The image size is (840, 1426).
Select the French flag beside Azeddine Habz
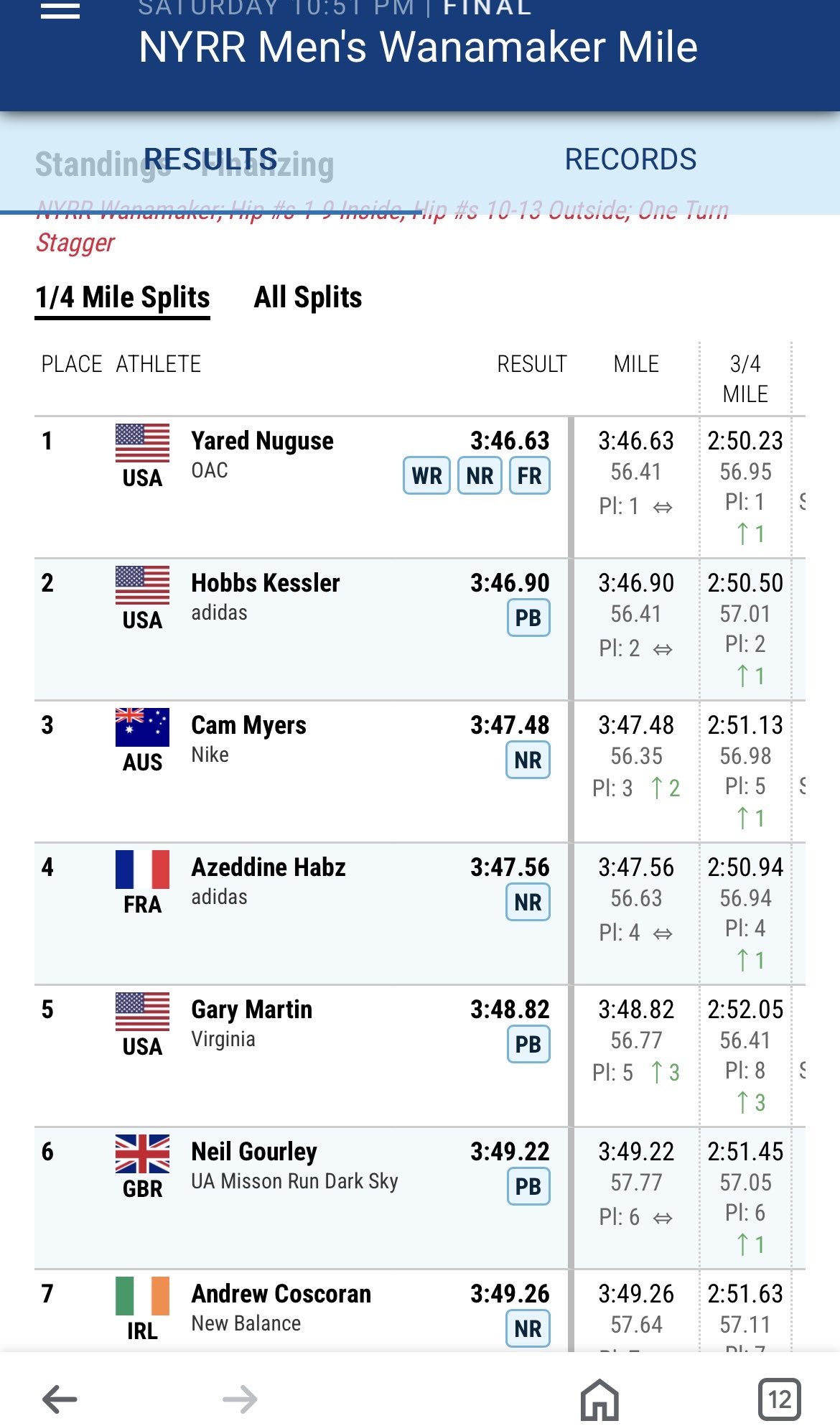[142, 869]
